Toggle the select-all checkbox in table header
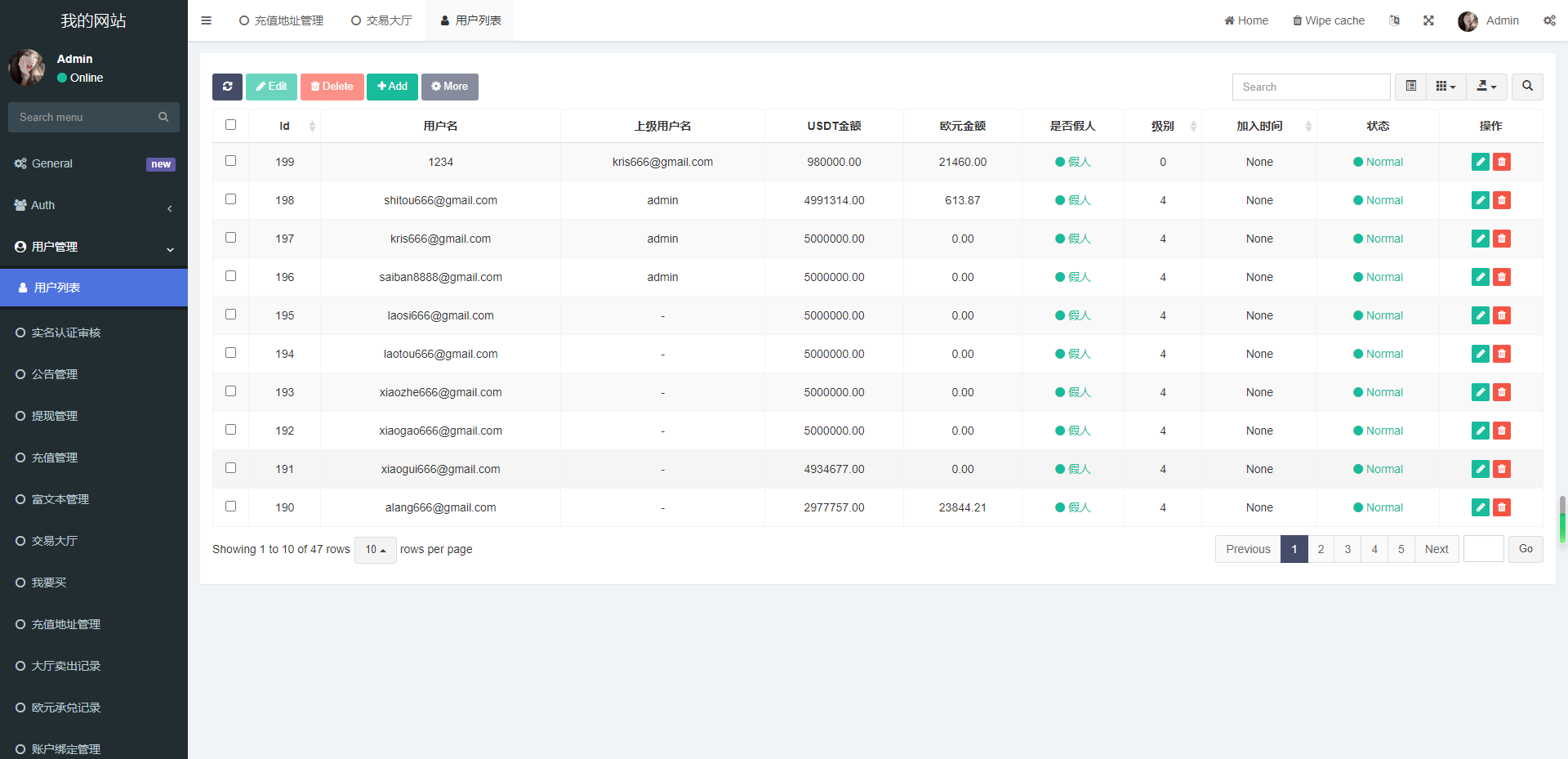 (x=230, y=124)
